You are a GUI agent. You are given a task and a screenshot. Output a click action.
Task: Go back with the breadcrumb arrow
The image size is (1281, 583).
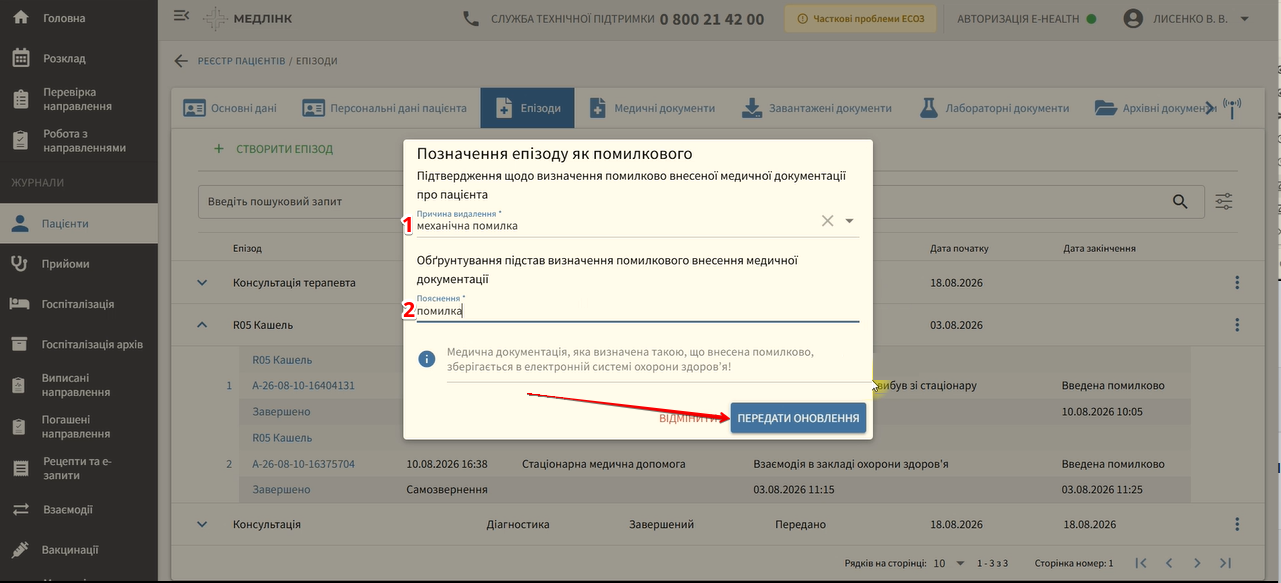[x=181, y=61]
